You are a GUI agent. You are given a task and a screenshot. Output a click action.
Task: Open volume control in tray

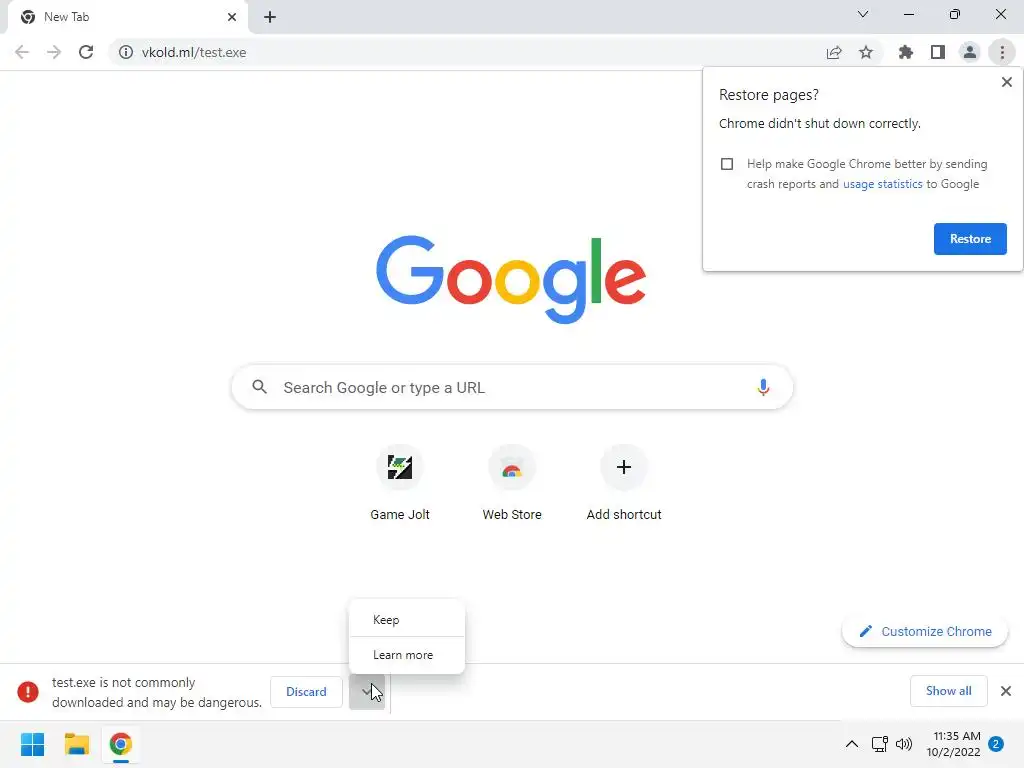tap(904, 744)
